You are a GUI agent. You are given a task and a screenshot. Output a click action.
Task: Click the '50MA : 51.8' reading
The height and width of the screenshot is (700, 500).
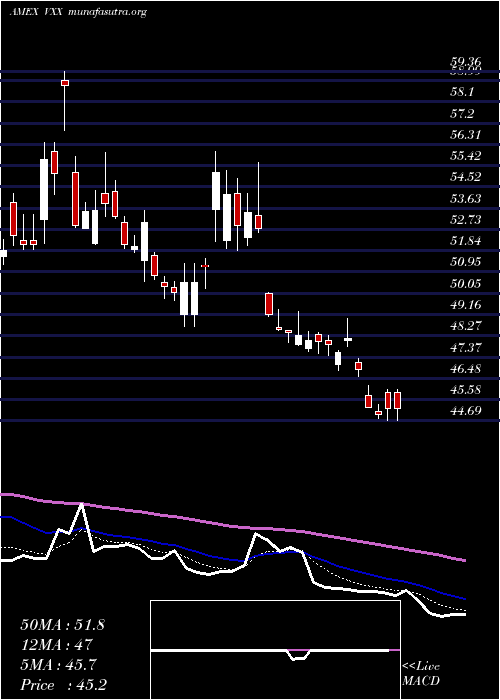[62, 625]
